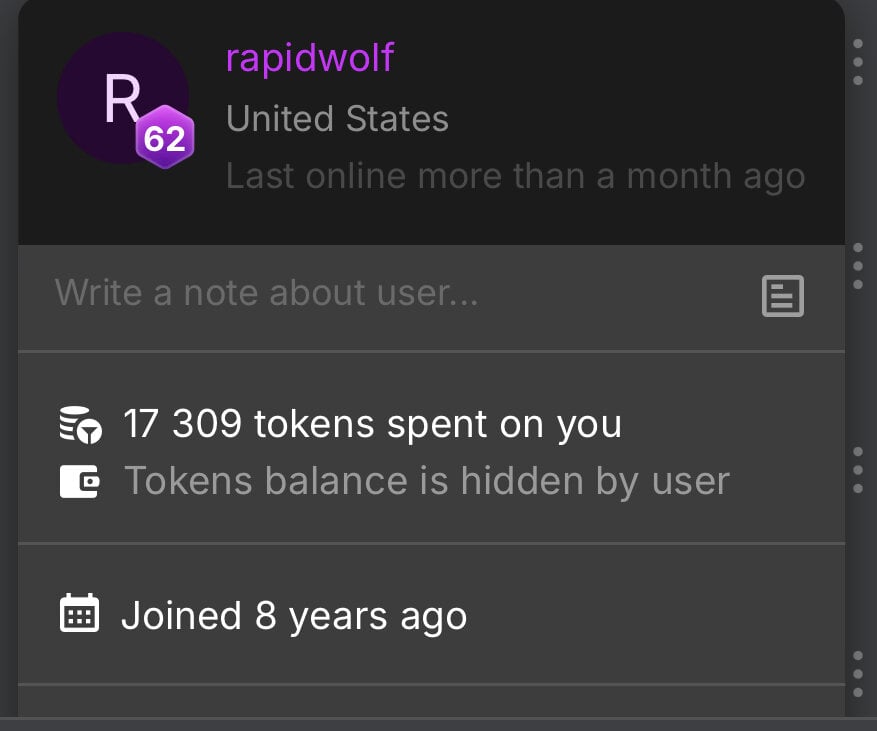The width and height of the screenshot is (877, 731).
Task: Click the calendar joined-date icon
Action: tap(80, 615)
